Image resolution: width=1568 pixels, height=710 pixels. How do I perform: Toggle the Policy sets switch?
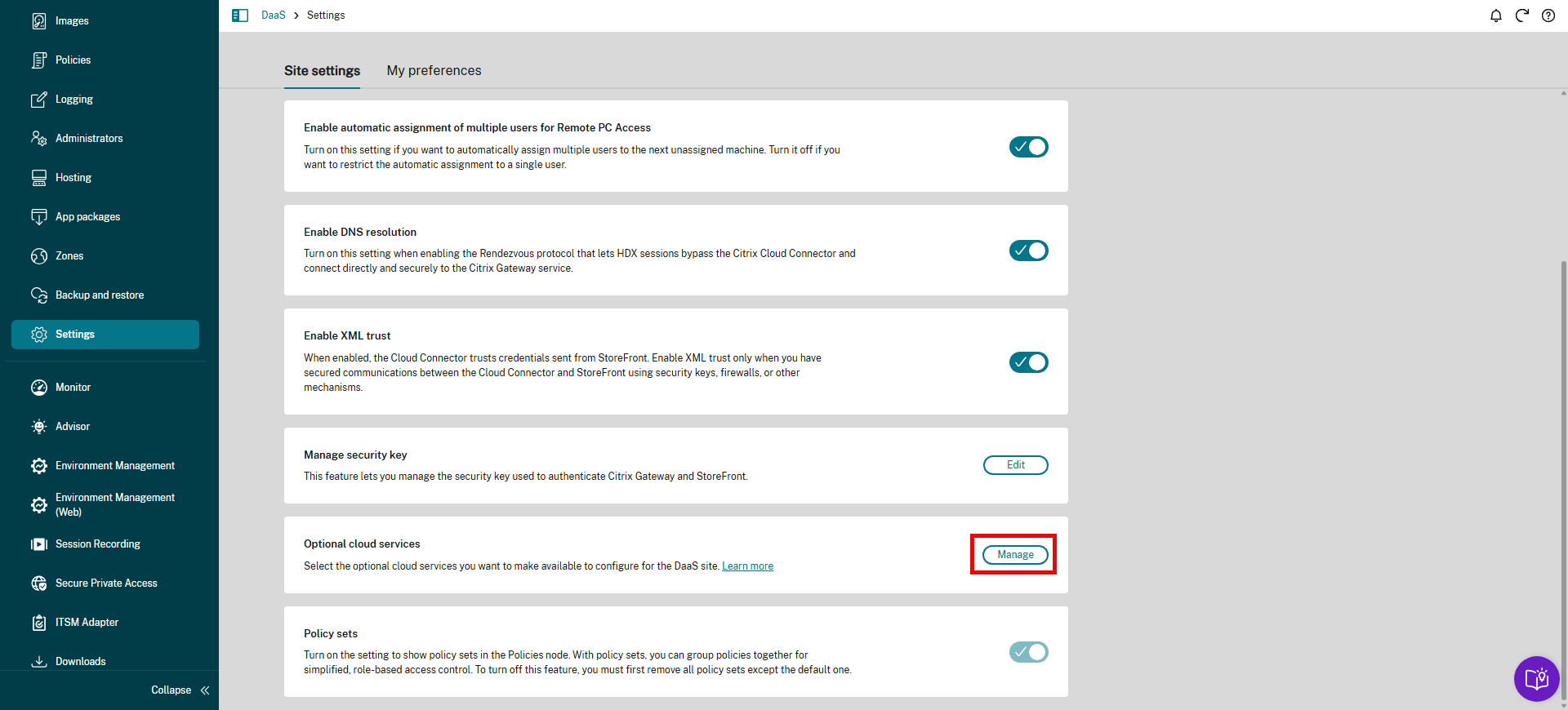coord(1029,652)
